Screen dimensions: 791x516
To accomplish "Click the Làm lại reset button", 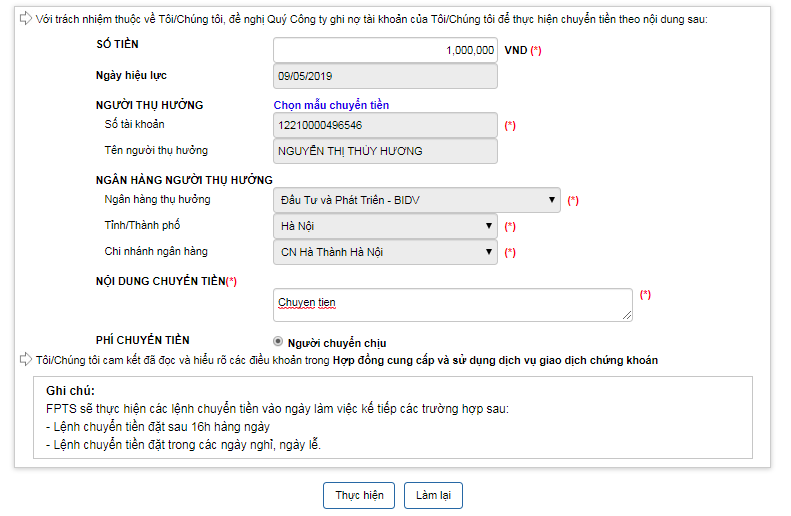I will (x=433, y=495).
